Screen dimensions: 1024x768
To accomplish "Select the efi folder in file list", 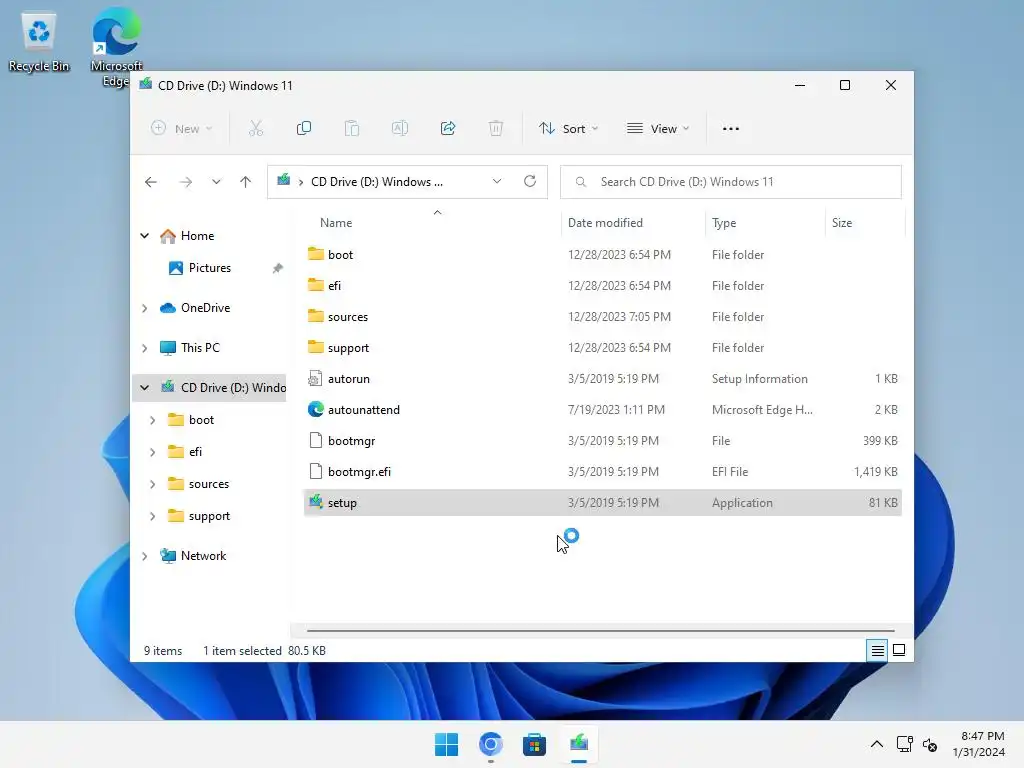I will click(602, 285).
